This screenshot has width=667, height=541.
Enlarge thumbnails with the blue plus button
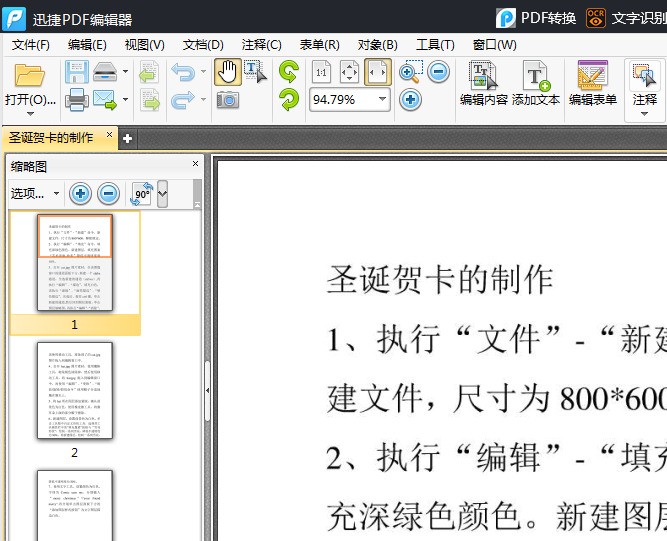coord(80,194)
